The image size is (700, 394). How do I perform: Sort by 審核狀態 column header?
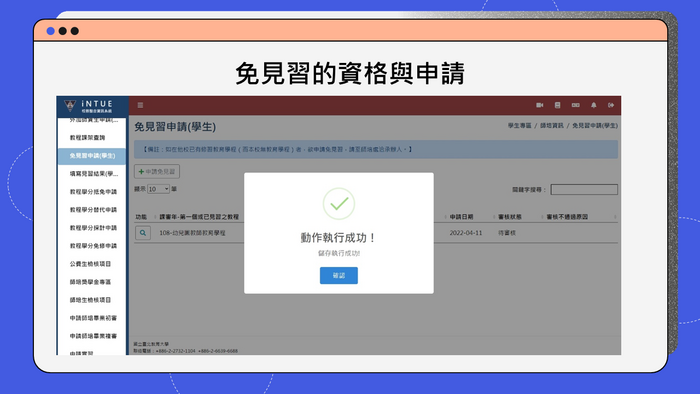[510, 217]
